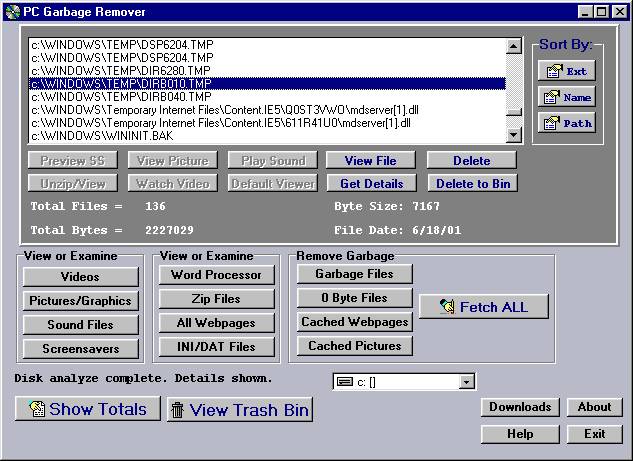Click the PC Garbage Remover title bar icon
The height and width of the screenshot is (461, 633).
click(x=13, y=12)
